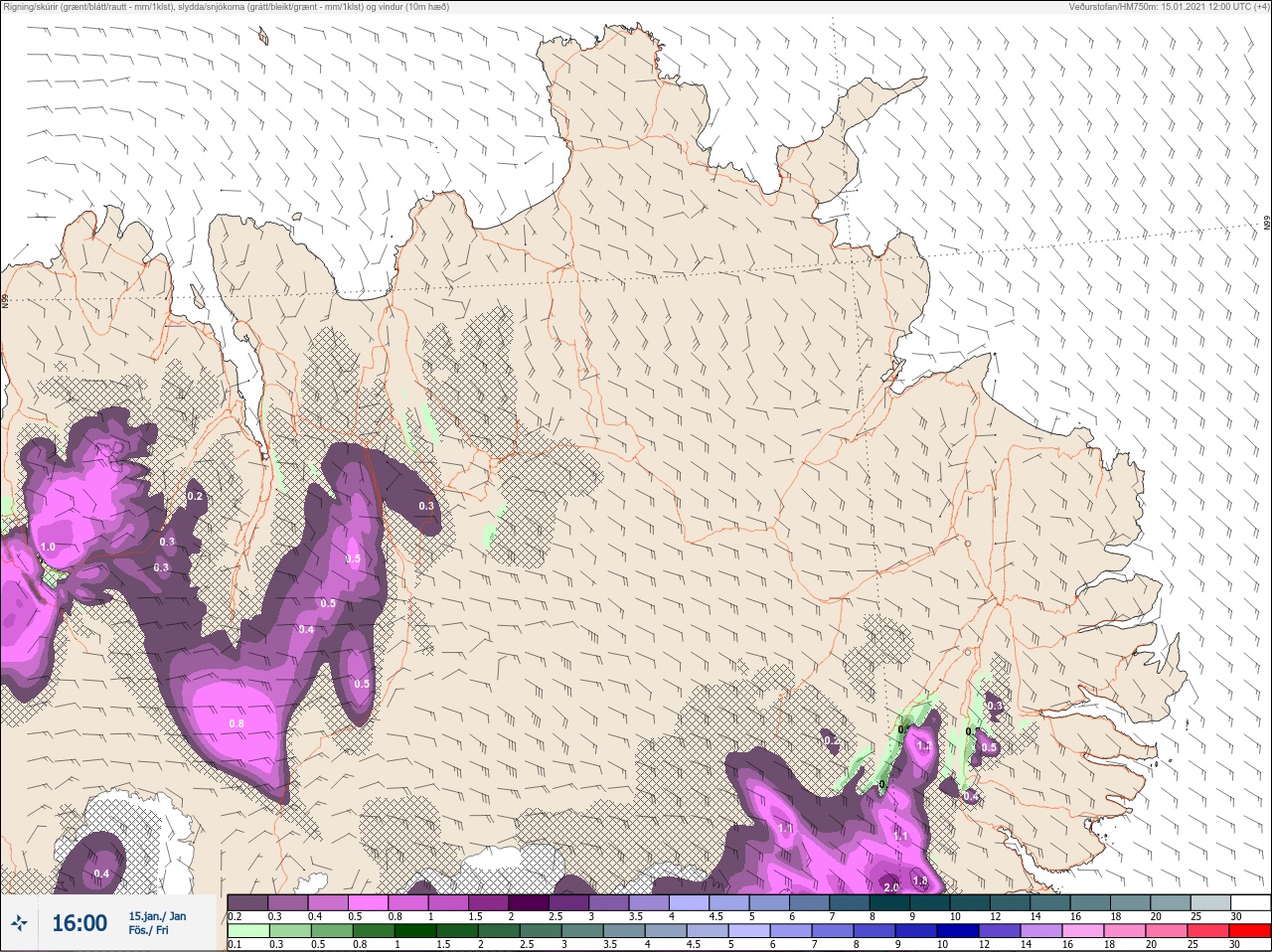Click the '0.8' precipitation value on the map
Image resolution: width=1272 pixels, height=952 pixels.
pos(237,723)
